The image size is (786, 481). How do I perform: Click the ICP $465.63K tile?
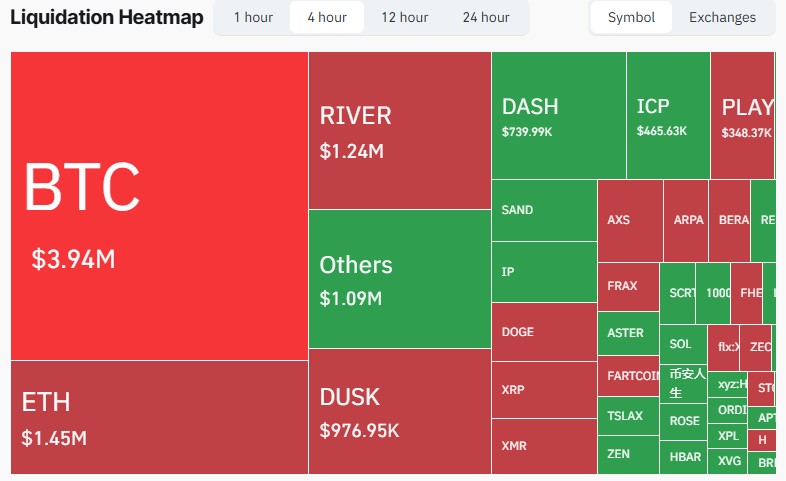668,115
